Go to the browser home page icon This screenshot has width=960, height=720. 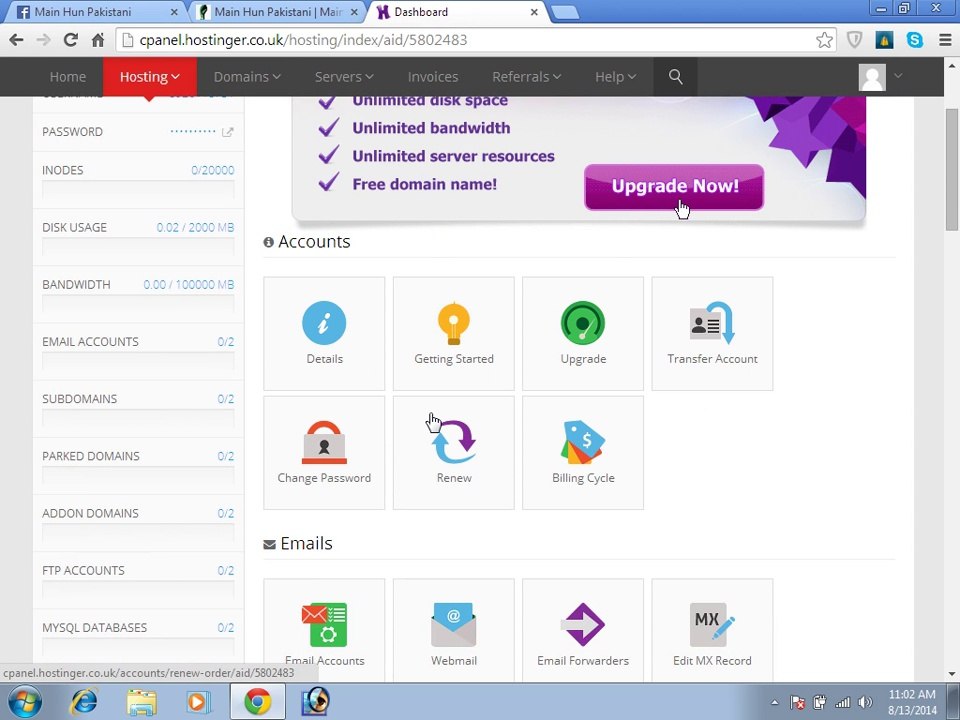tap(98, 40)
